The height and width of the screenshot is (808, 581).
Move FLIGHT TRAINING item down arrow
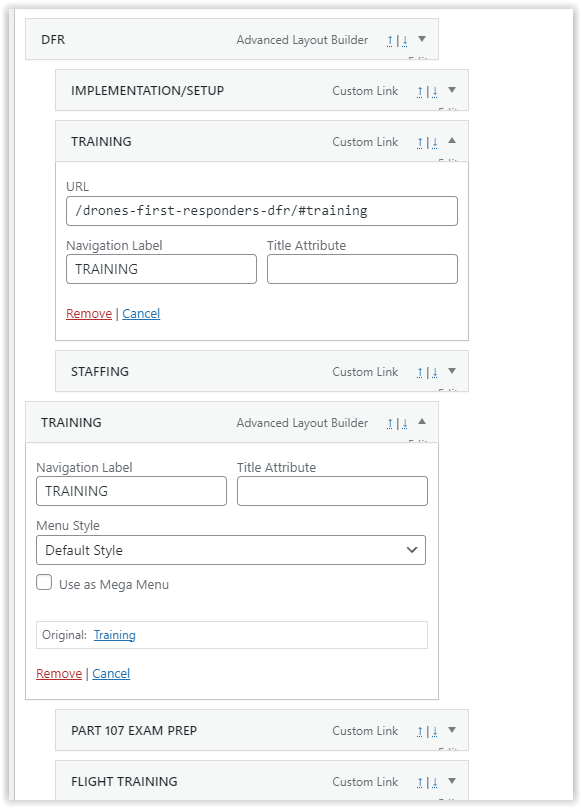tap(435, 782)
